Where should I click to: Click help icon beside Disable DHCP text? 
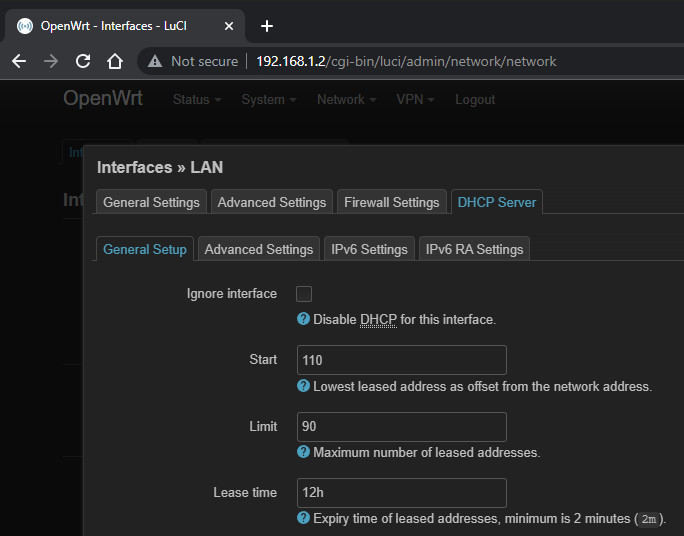pos(304,319)
